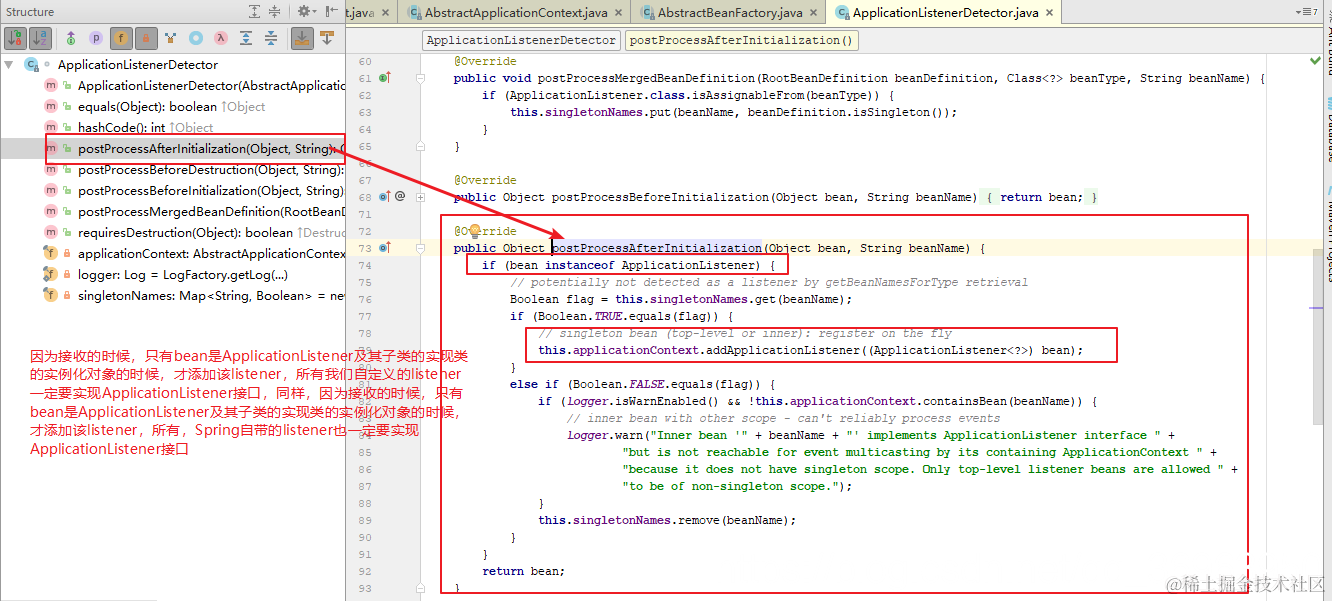Click Expand All icon in Structure header
The image size is (1332, 601).
[x=254, y=12]
